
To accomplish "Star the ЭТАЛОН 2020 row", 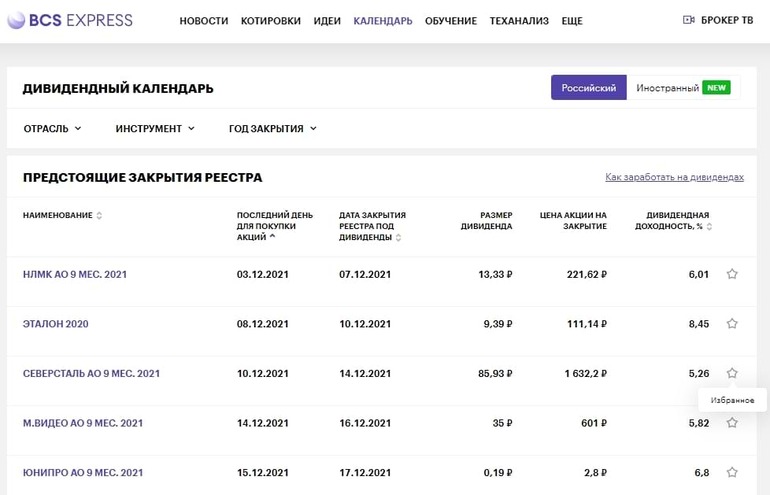I will (732, 324).
